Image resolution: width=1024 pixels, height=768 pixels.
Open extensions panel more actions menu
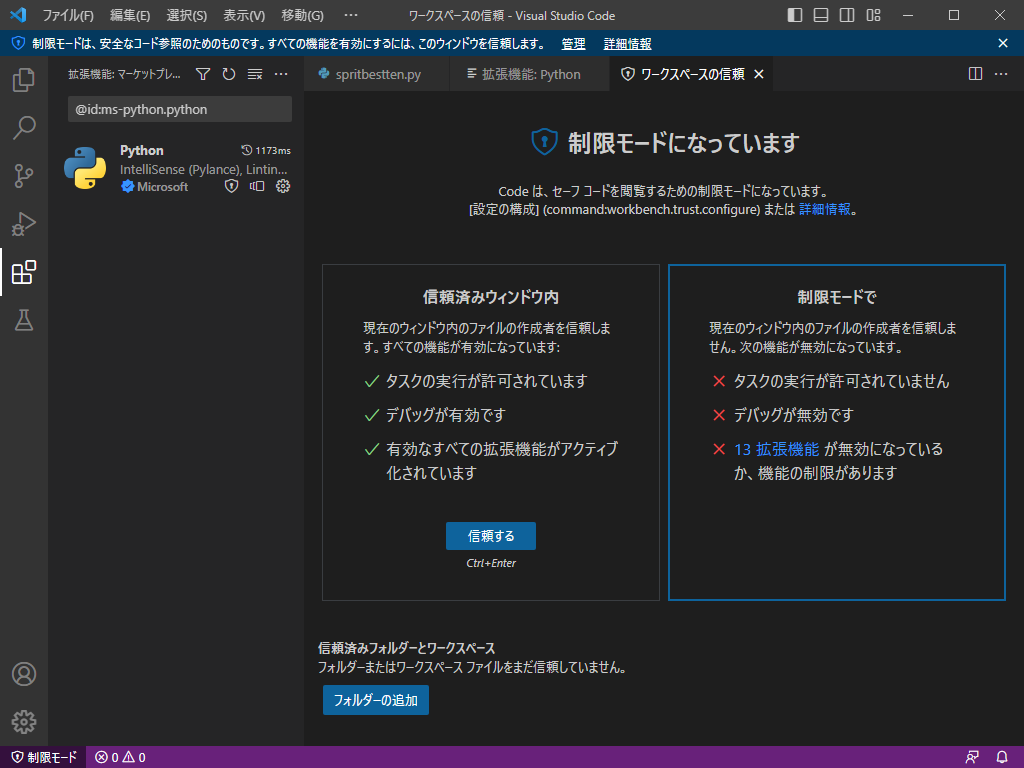(x=281, y=74)
